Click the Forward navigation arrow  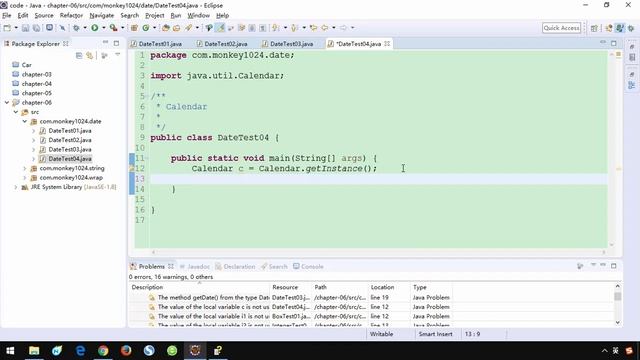click(x=344, y=28)
